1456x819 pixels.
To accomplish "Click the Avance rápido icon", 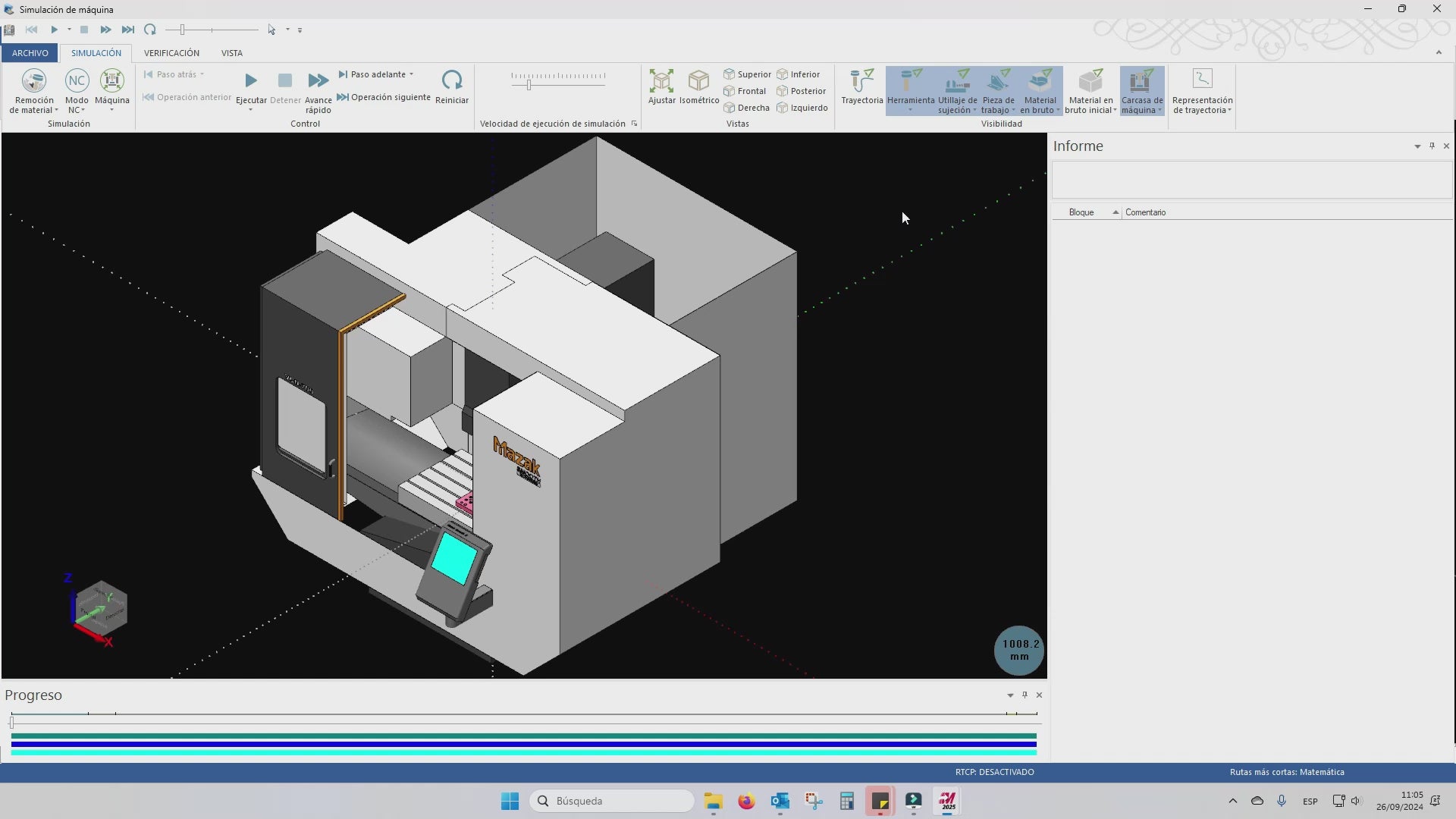I will pyautogui.click(x=318, y=80).
